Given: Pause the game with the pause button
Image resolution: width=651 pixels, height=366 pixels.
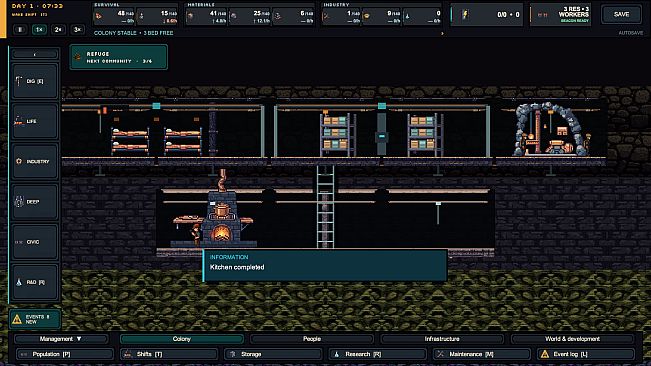Looking at the screenshot, I should (x=20, y=30).
